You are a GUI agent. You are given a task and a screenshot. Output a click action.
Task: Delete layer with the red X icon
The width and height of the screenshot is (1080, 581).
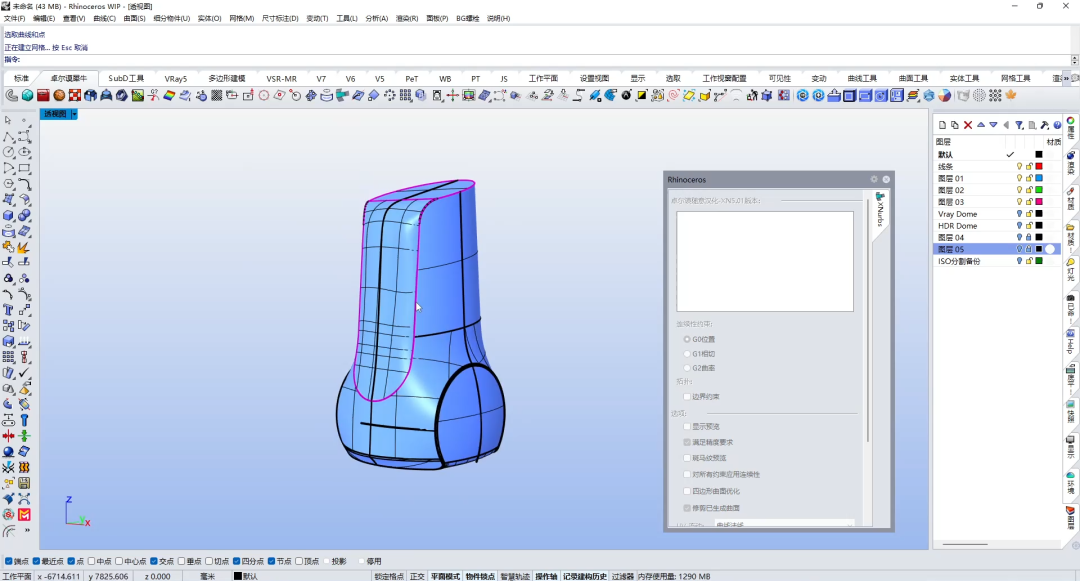968,125
